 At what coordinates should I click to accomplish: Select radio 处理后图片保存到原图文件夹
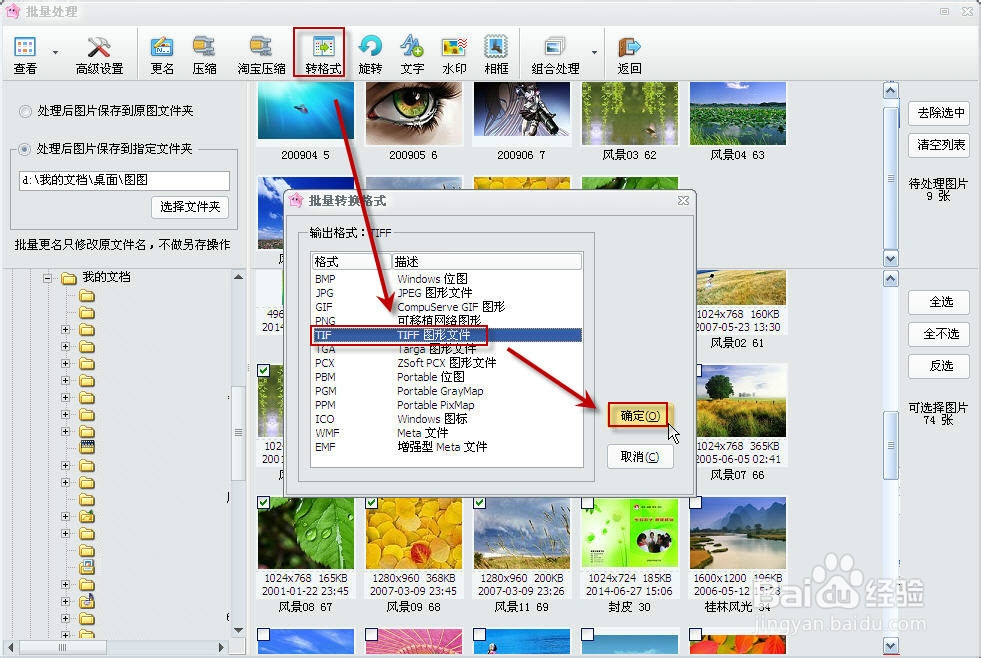pos(25,111)
